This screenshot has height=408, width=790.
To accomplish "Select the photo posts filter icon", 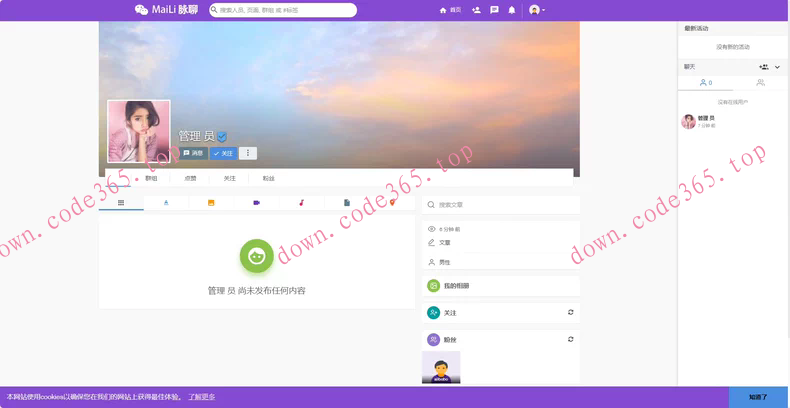I will coord(211,202).
